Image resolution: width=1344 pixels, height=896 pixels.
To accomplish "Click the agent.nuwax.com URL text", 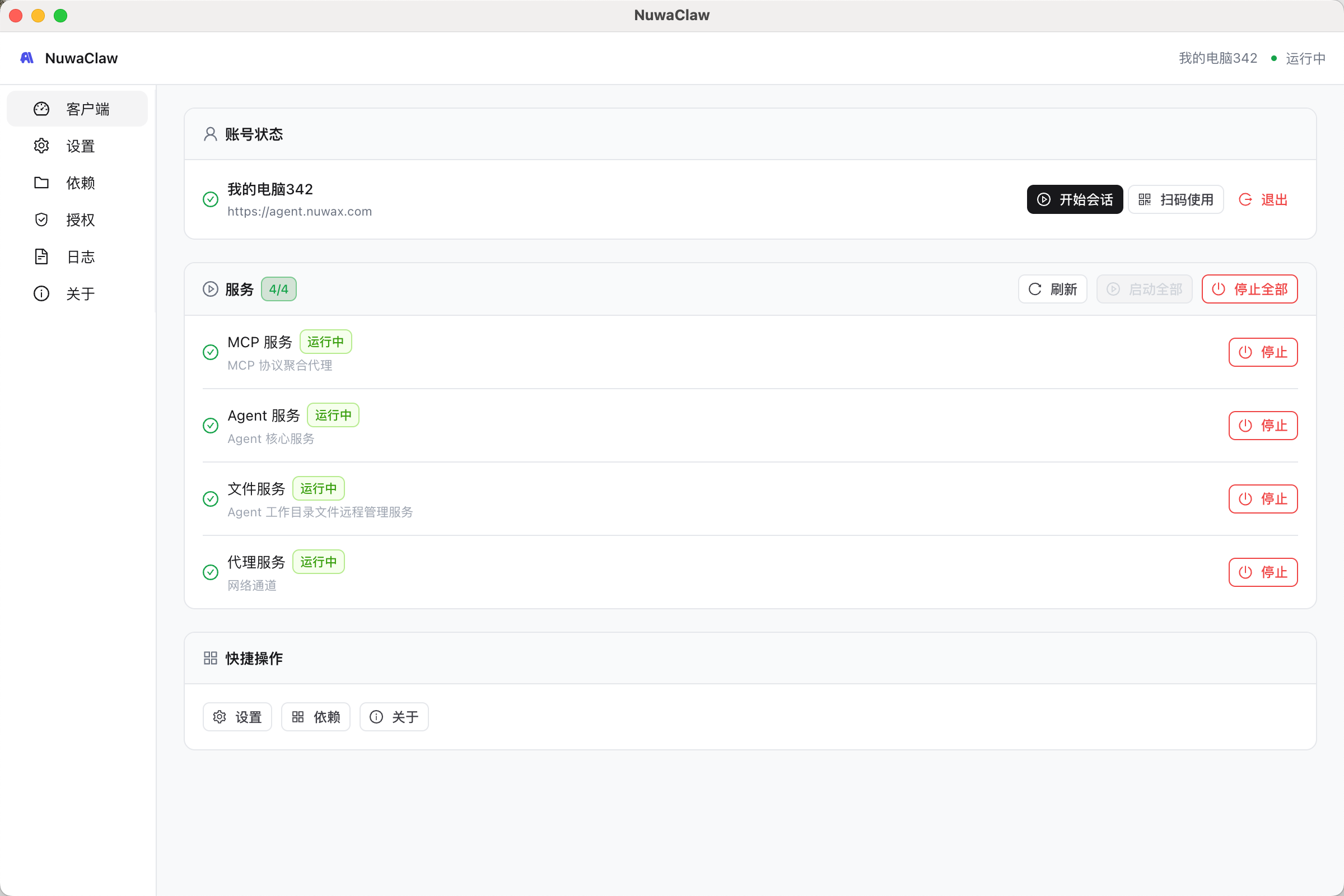I will pyautogui.click(x=300, y=212).
